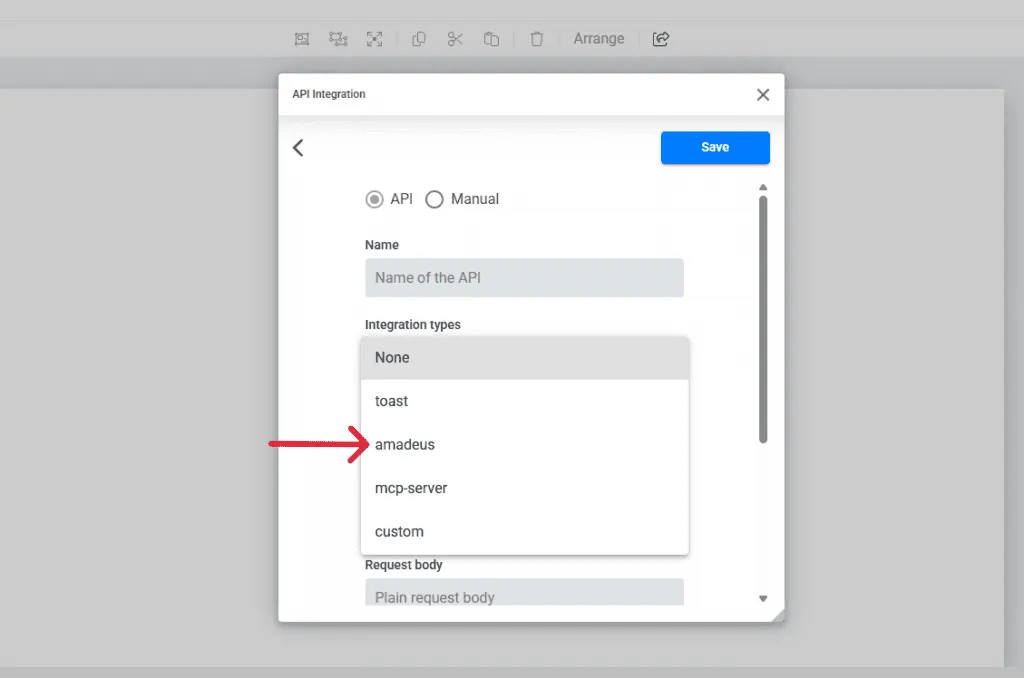This screenshot has width=1024, height=678.
Task: Click the select-all frame icon in toolbar
Action: 302,39
